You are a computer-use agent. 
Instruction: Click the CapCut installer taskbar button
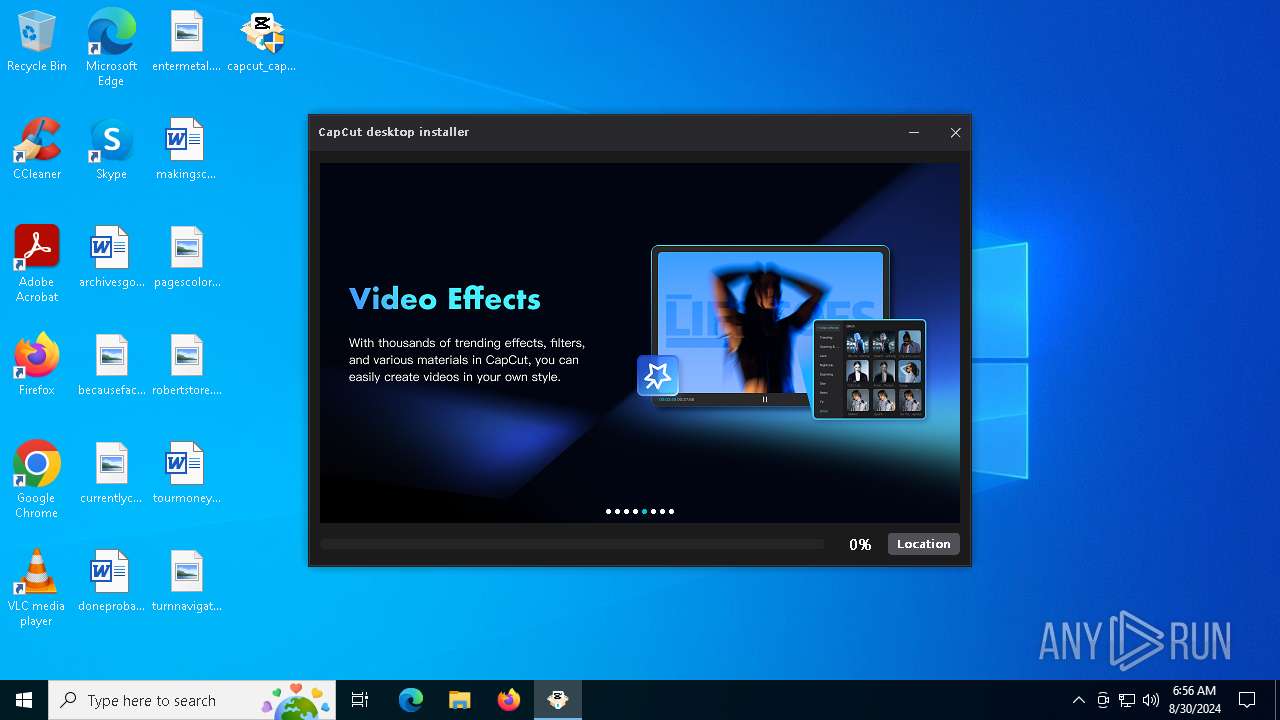click(x=558, y=700)
